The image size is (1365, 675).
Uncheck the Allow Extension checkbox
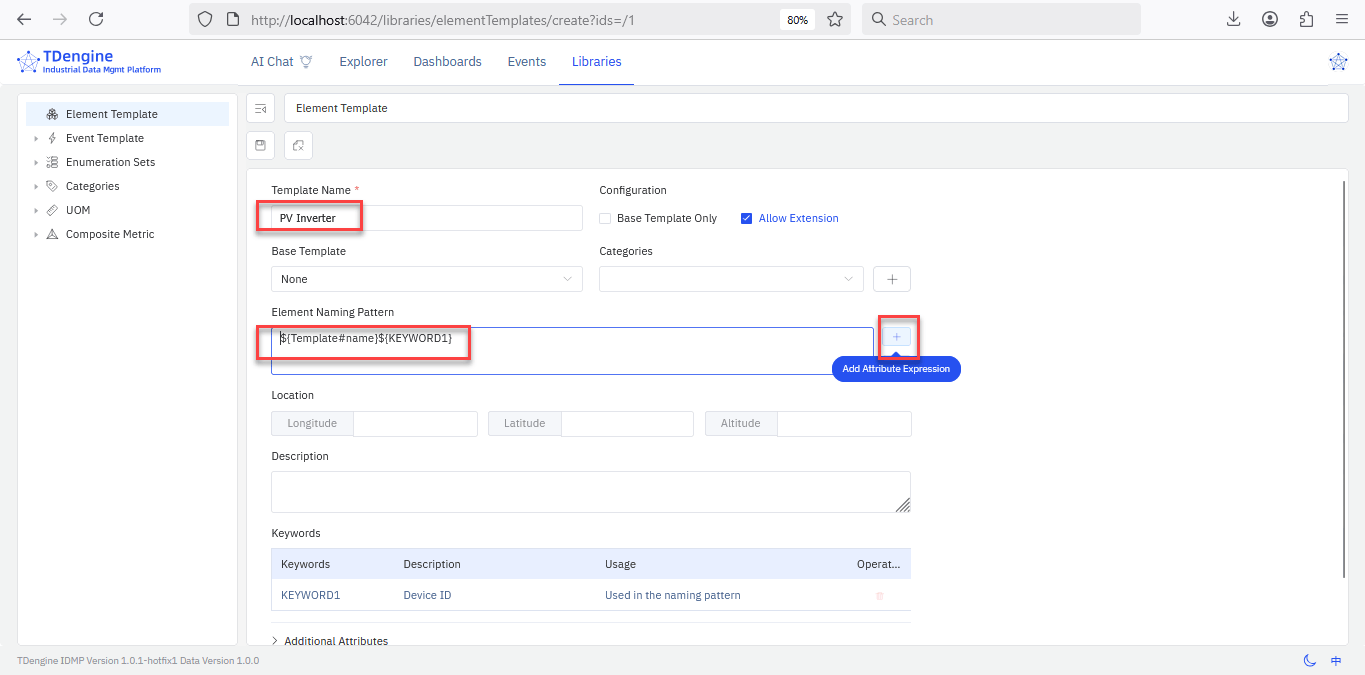click(746, 218)
